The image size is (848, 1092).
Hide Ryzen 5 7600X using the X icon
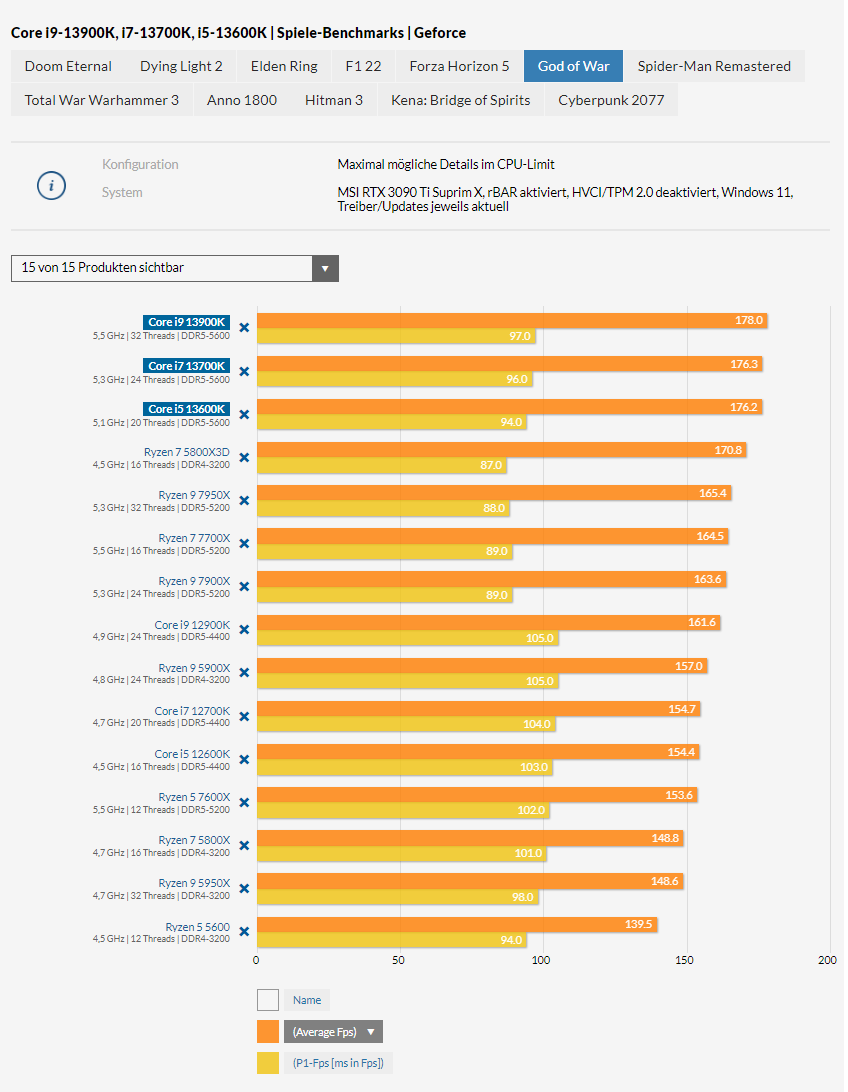click(x=244, y=802)
